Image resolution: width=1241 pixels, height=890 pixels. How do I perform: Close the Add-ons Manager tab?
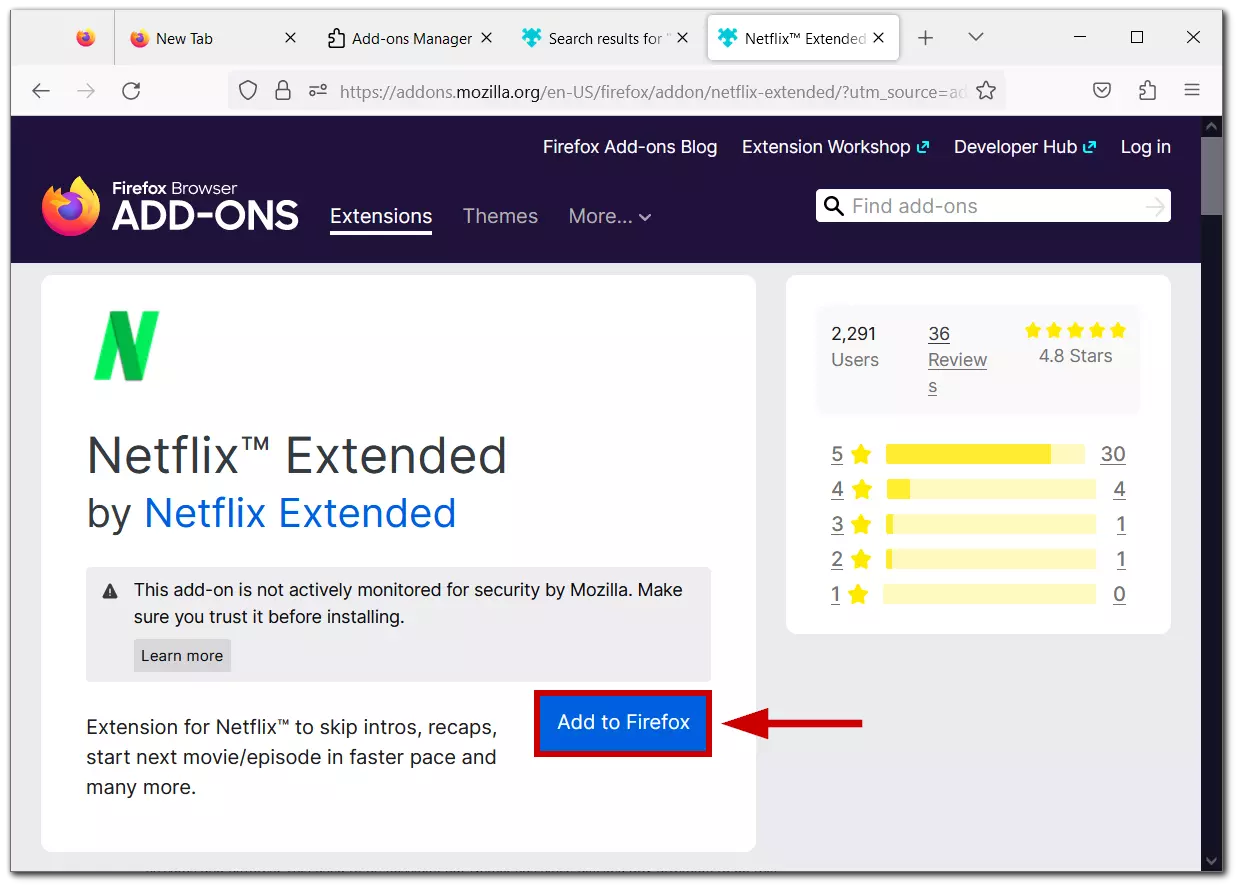[x=487, y=38]
